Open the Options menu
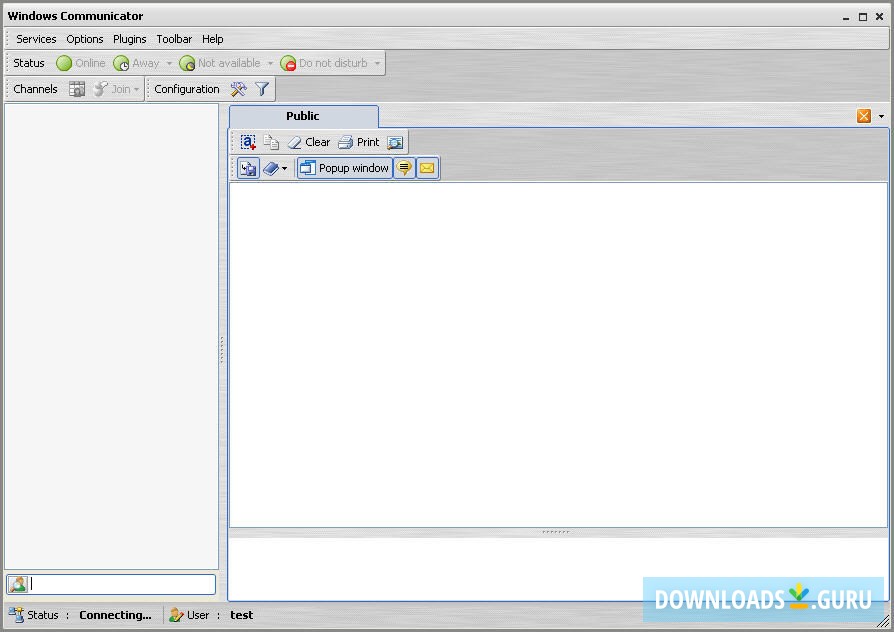Screen dimensions: 894x632 (x=84, y=39)
